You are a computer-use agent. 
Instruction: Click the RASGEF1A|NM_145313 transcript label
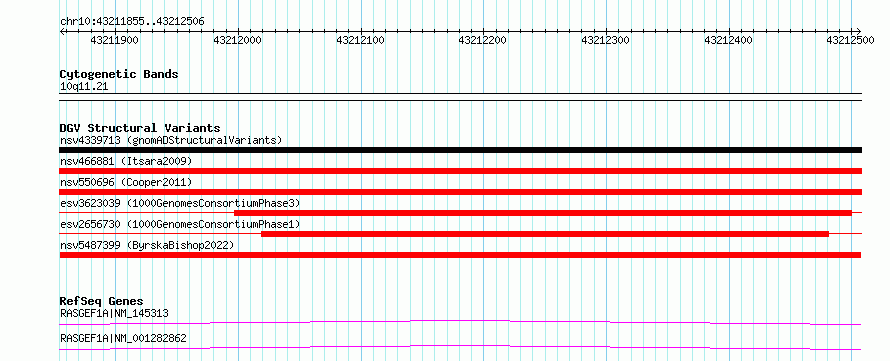pos(114,313)
